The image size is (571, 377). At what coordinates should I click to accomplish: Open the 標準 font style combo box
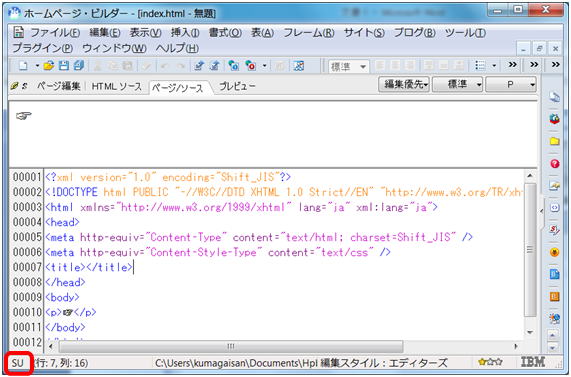click(x=348, y=67)
